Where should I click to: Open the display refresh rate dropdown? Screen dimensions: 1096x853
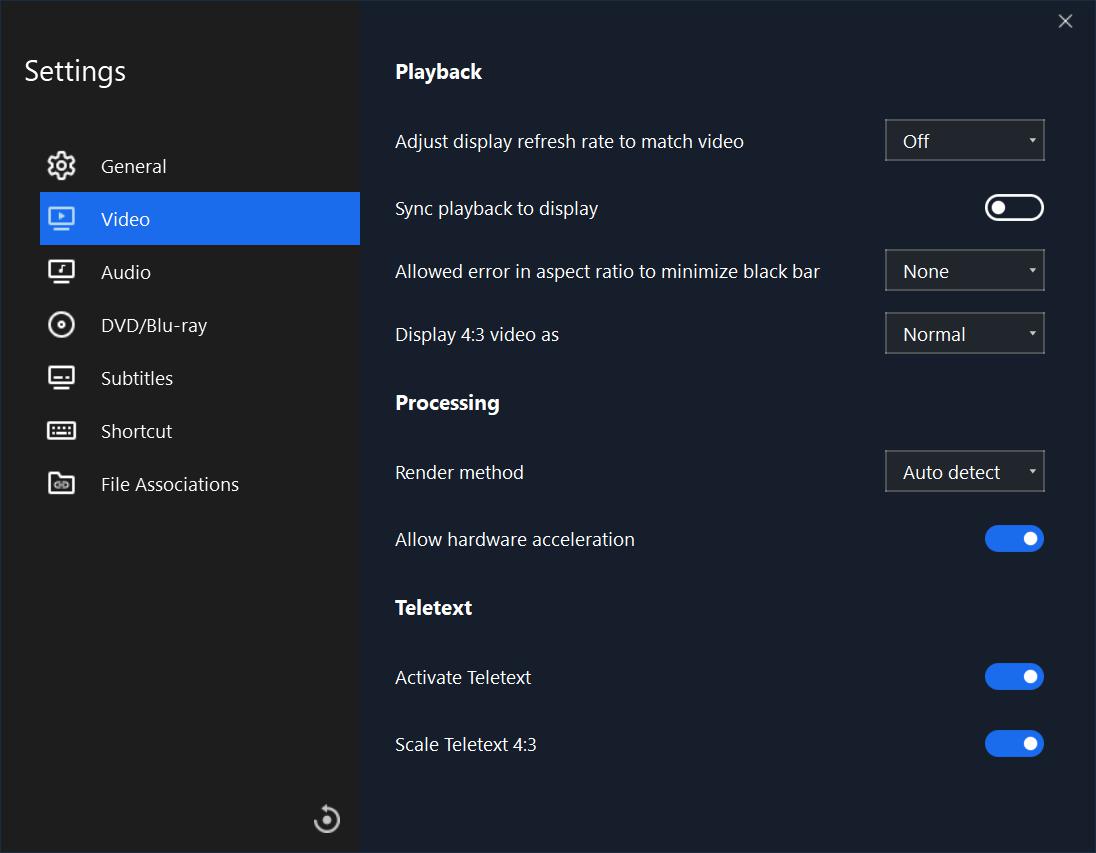point(964,141)
